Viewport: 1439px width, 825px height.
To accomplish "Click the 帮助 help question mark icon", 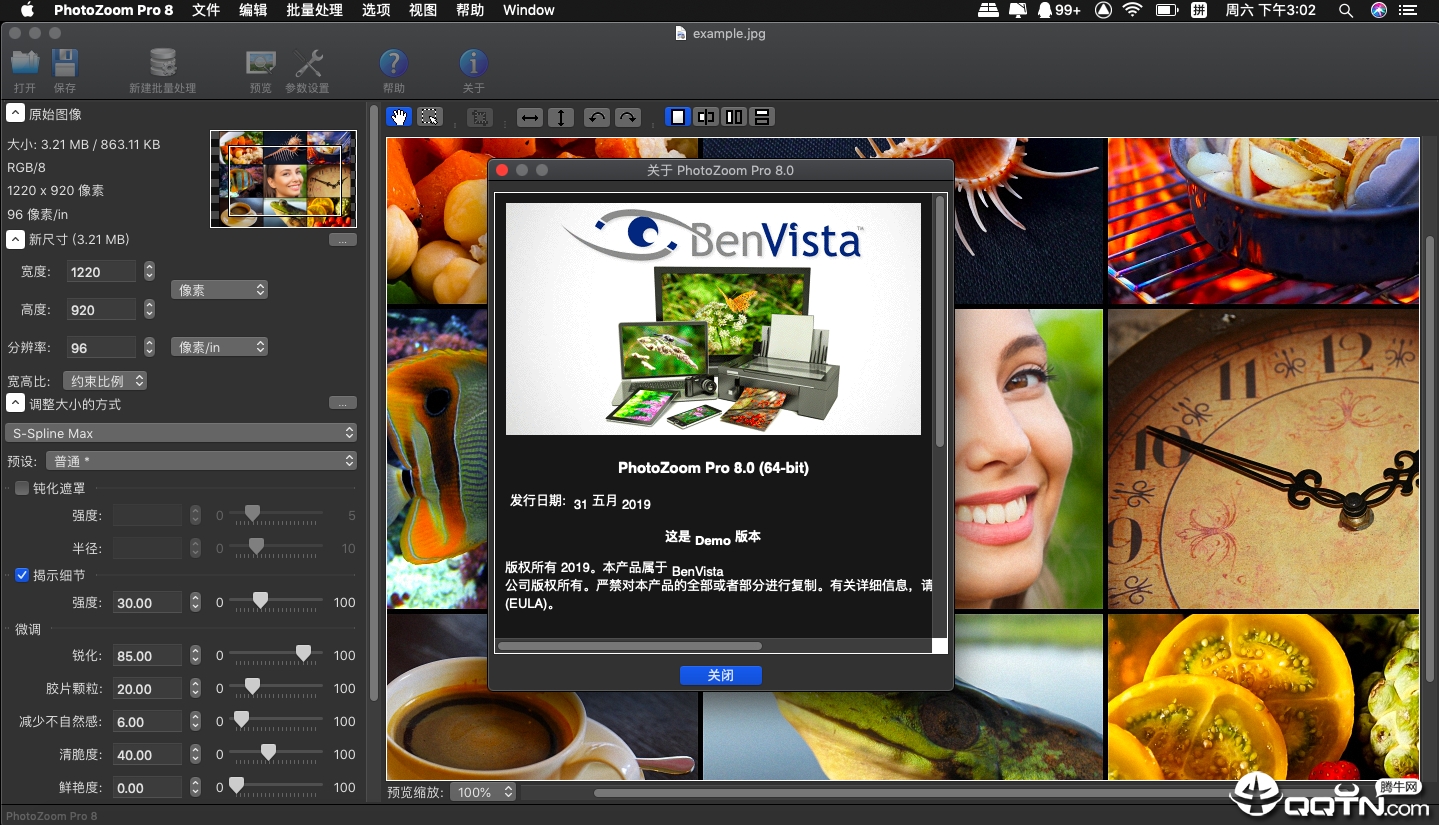I will coord(394,64).
